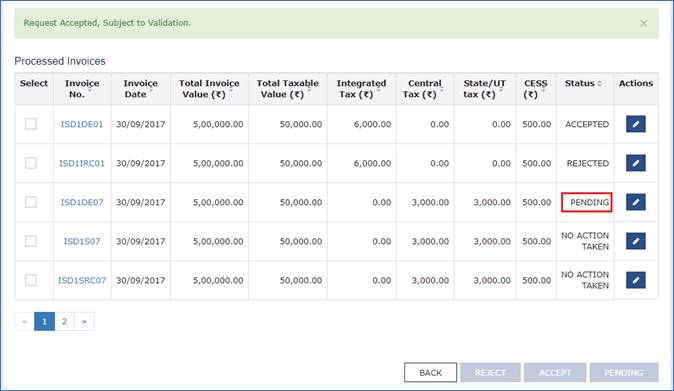Edit invoice ISD1S07 via pencil icon

point(636,241)
